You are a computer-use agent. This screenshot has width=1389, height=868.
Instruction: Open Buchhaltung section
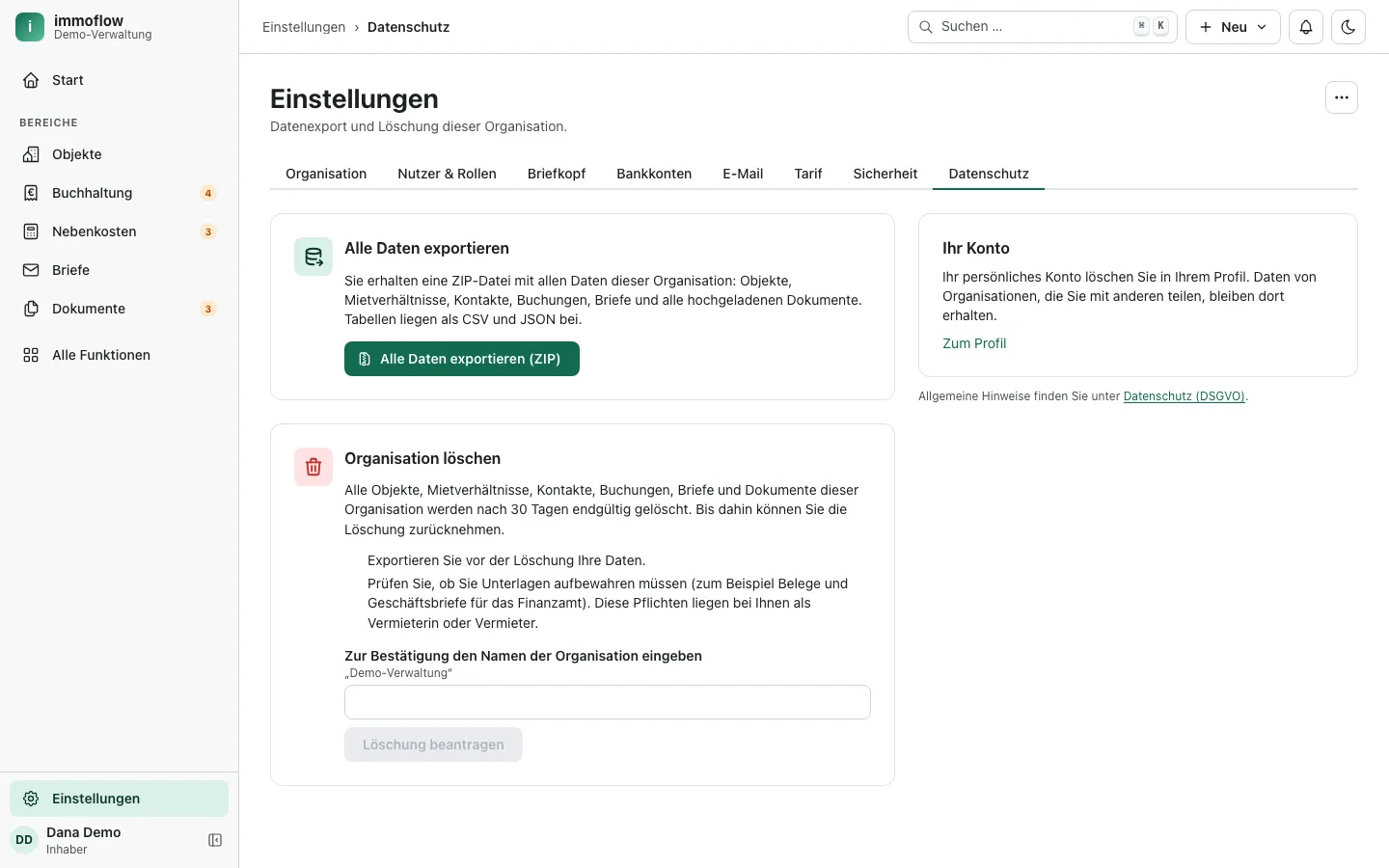[120, 193]
